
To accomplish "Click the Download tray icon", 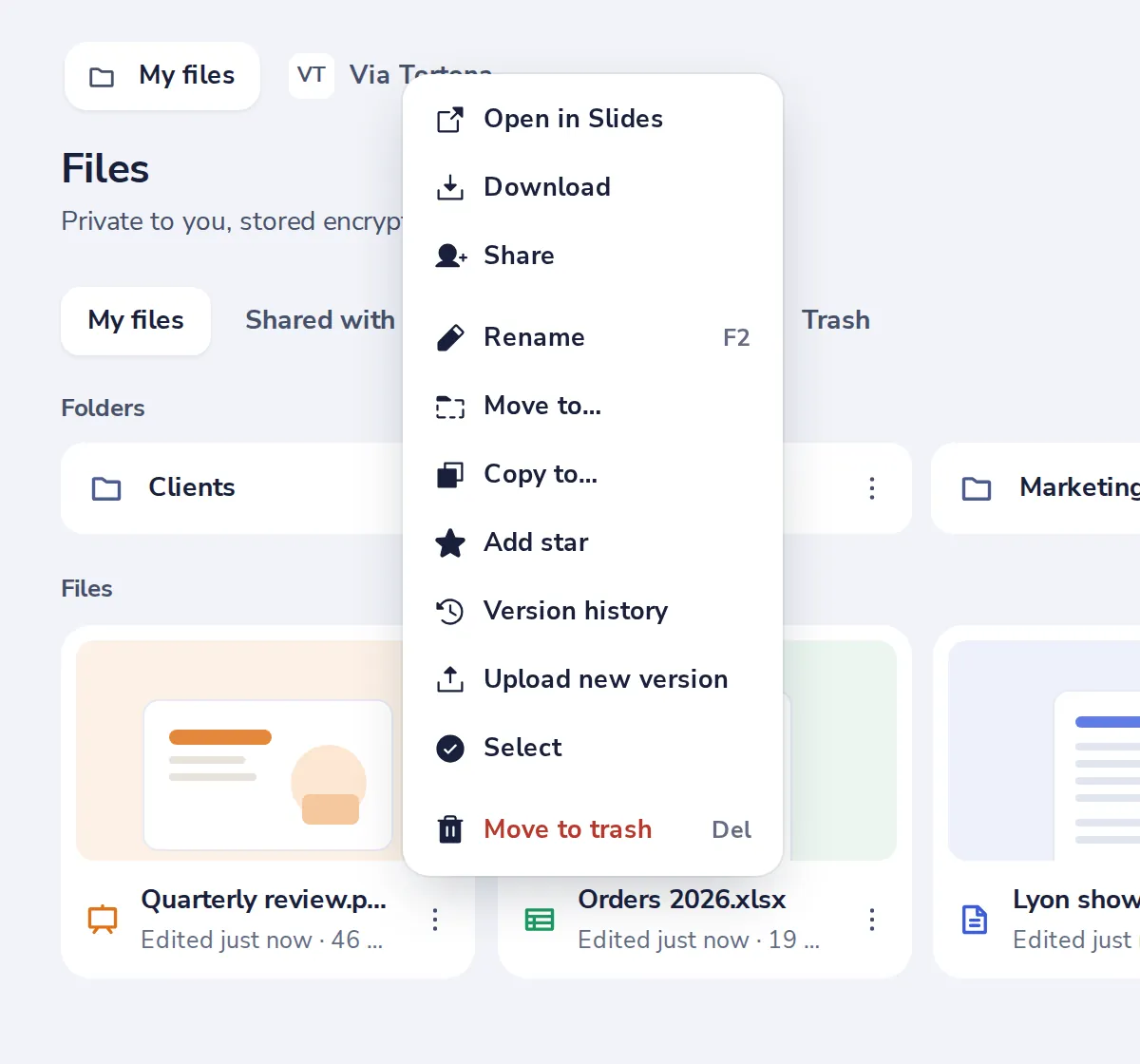I will 450,188.
